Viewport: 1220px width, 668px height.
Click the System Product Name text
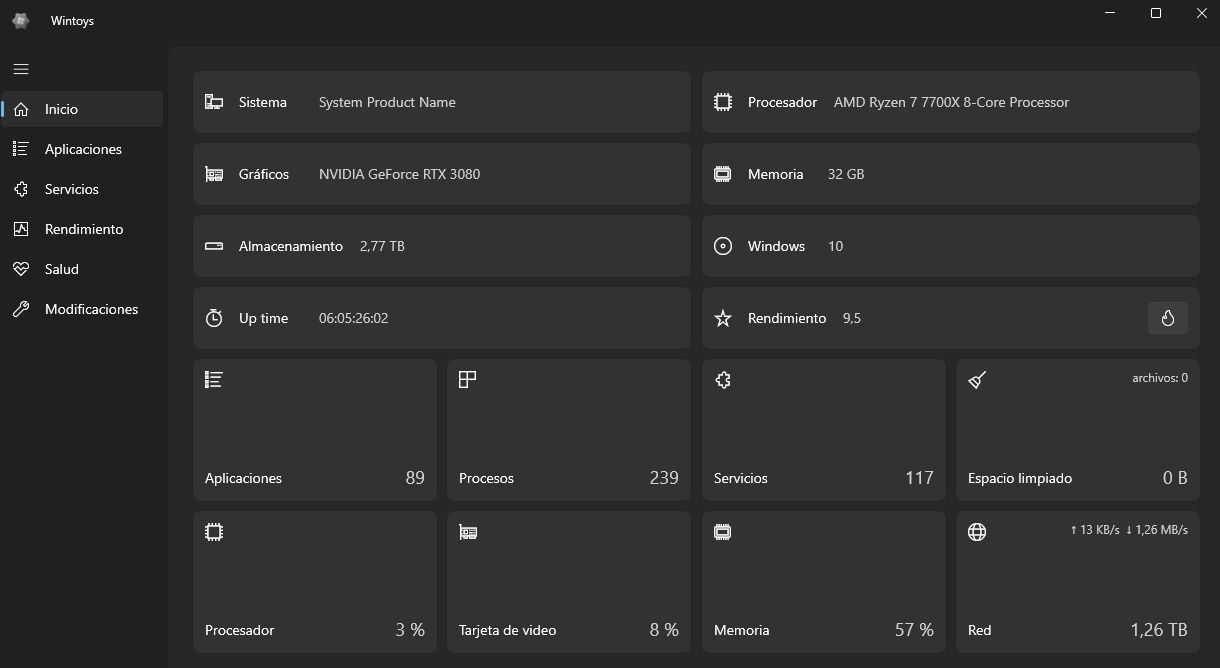pyautogui.click(x=387, y=102)
